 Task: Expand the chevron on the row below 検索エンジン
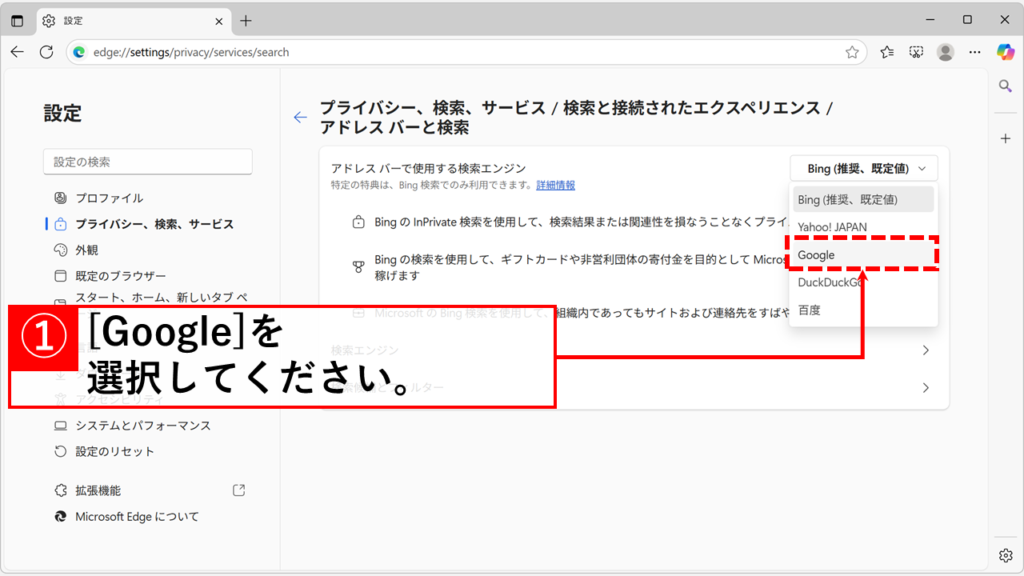click(925, 388)
